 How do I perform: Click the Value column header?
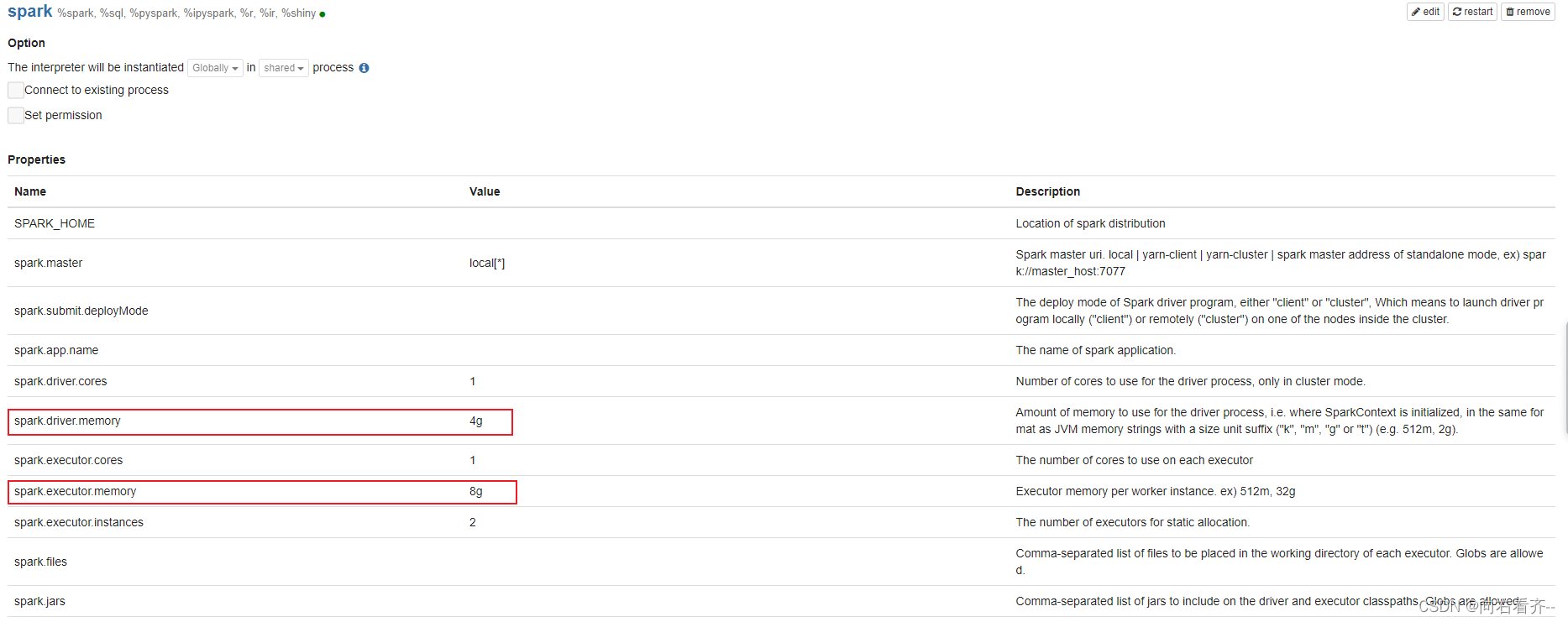click(485, 191)
